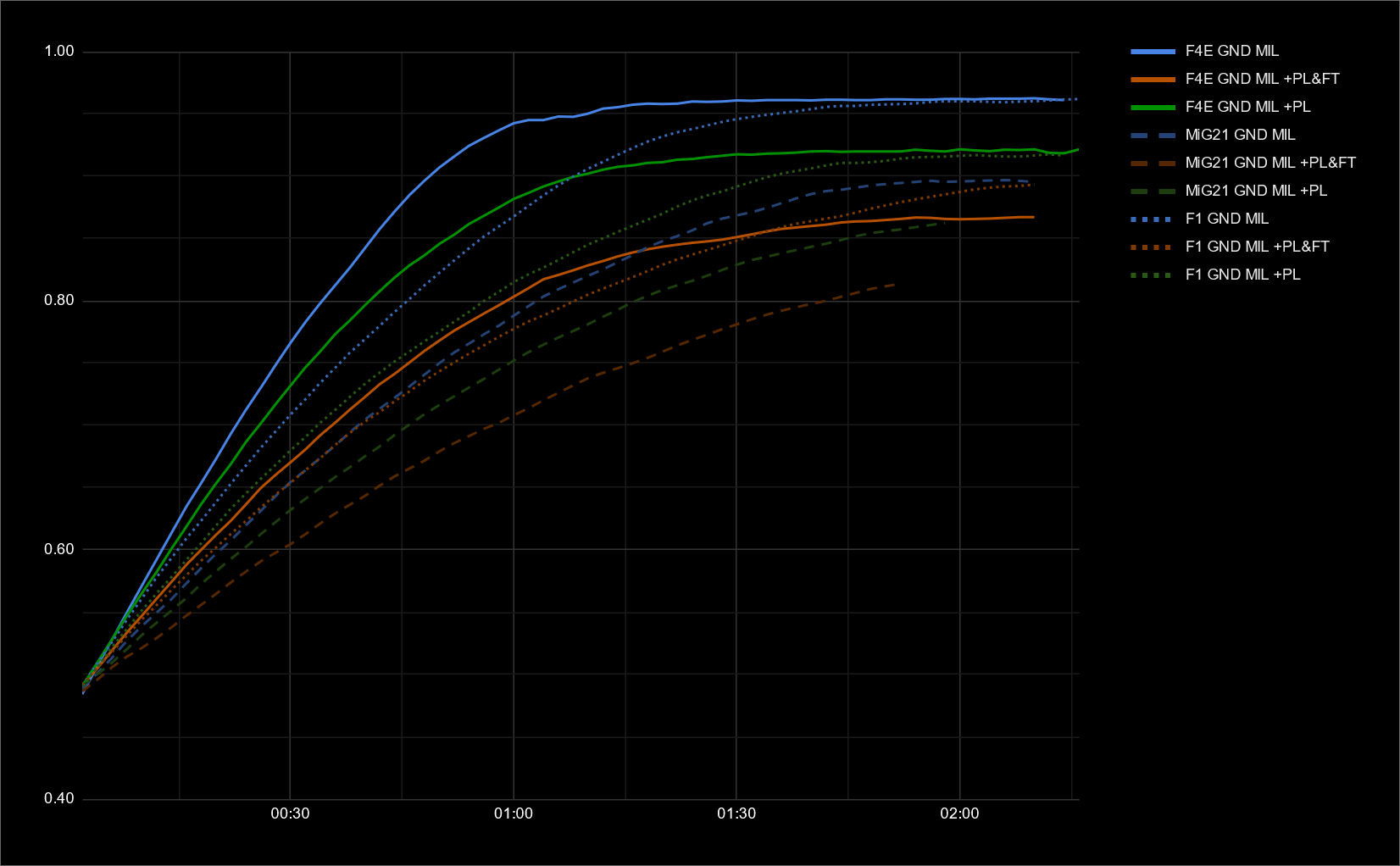Click the dotted orange F1 GND MIL +PL&FT swatch
Viewport: 1400px width, 866px height.
(x=1153, y=247)
